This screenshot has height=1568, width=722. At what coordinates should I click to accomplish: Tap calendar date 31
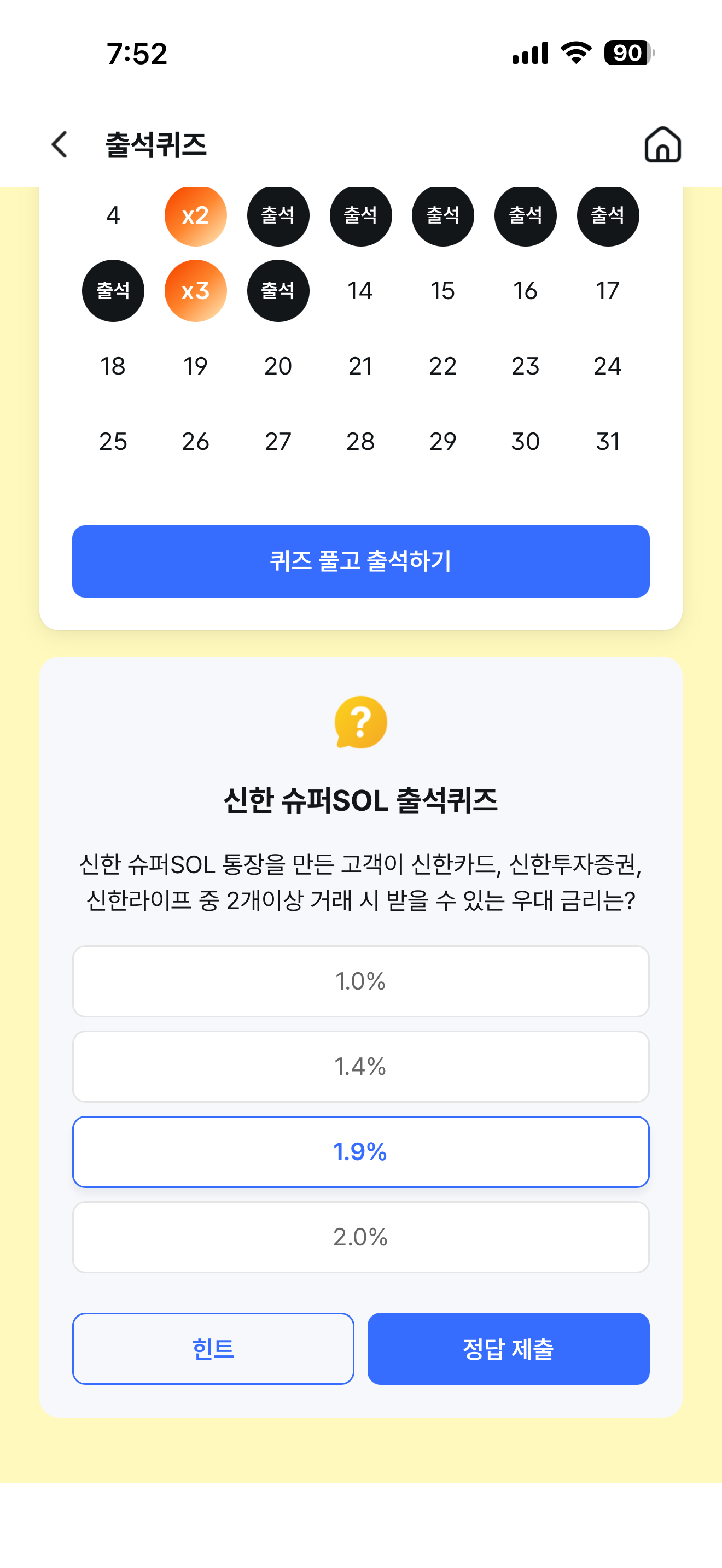[x=608, y=442]
